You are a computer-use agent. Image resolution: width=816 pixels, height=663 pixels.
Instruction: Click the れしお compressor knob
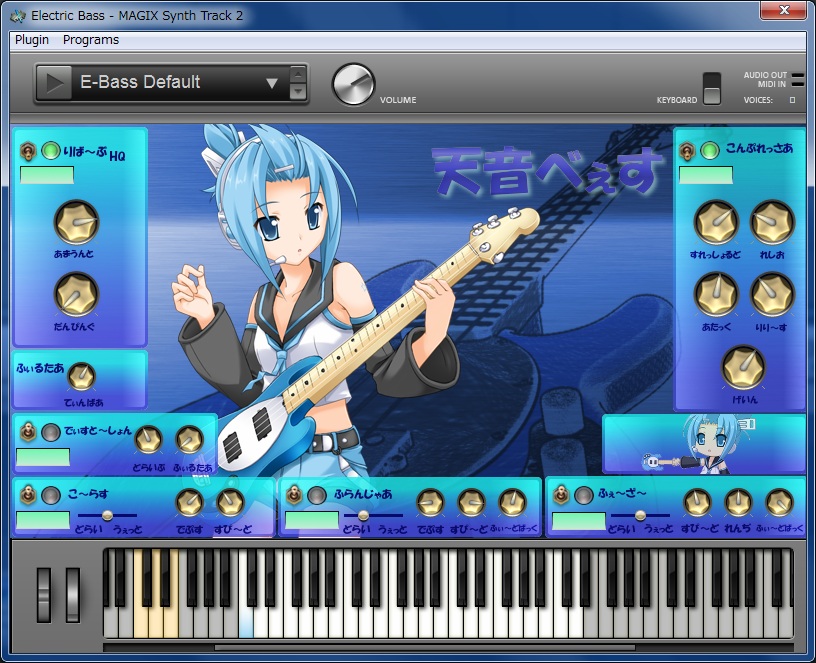point(772,222)
